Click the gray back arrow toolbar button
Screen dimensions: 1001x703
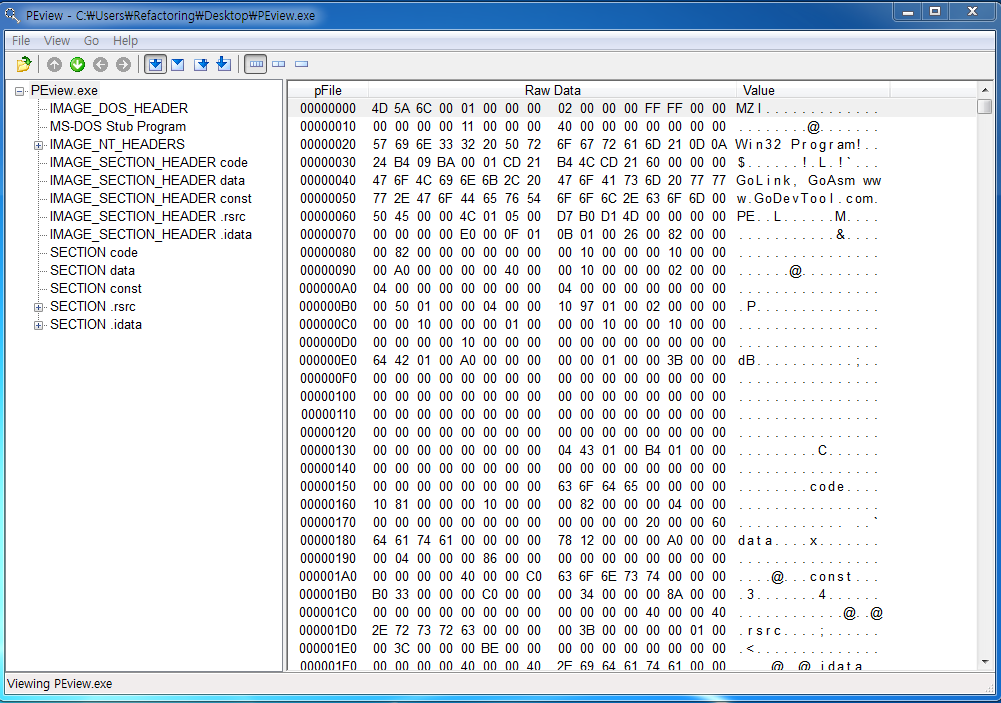(x=100, y=64)
